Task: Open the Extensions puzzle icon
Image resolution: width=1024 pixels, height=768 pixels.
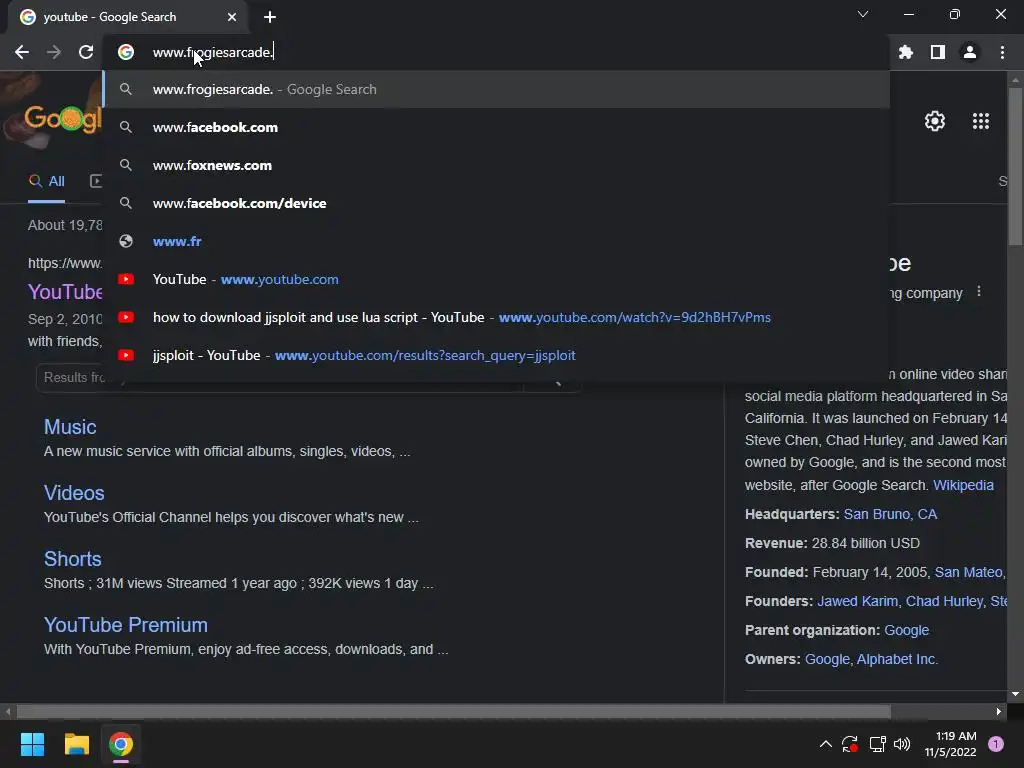Action: tap(906, 52)
